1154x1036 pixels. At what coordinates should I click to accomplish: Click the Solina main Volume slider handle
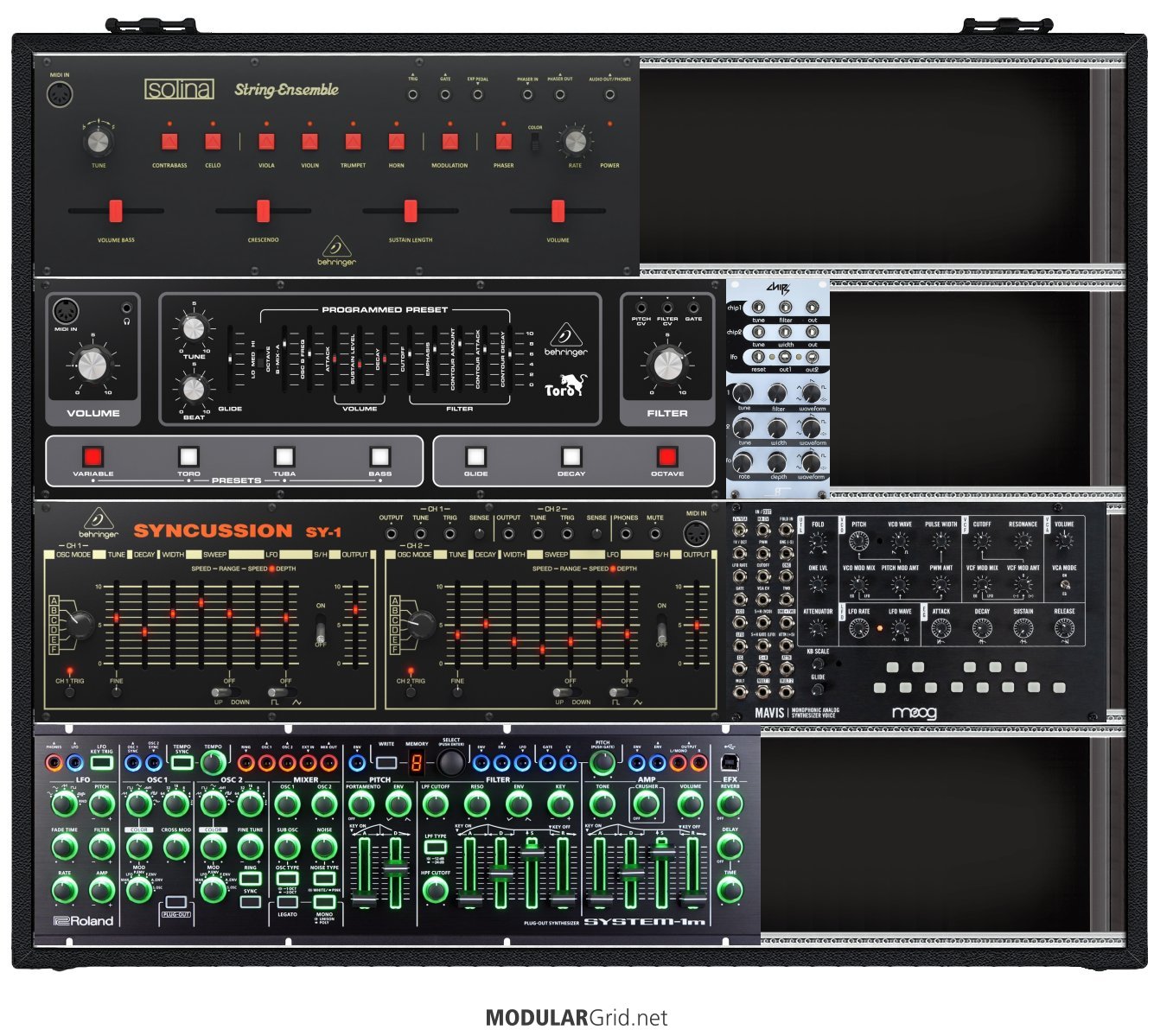click(558, 210)
